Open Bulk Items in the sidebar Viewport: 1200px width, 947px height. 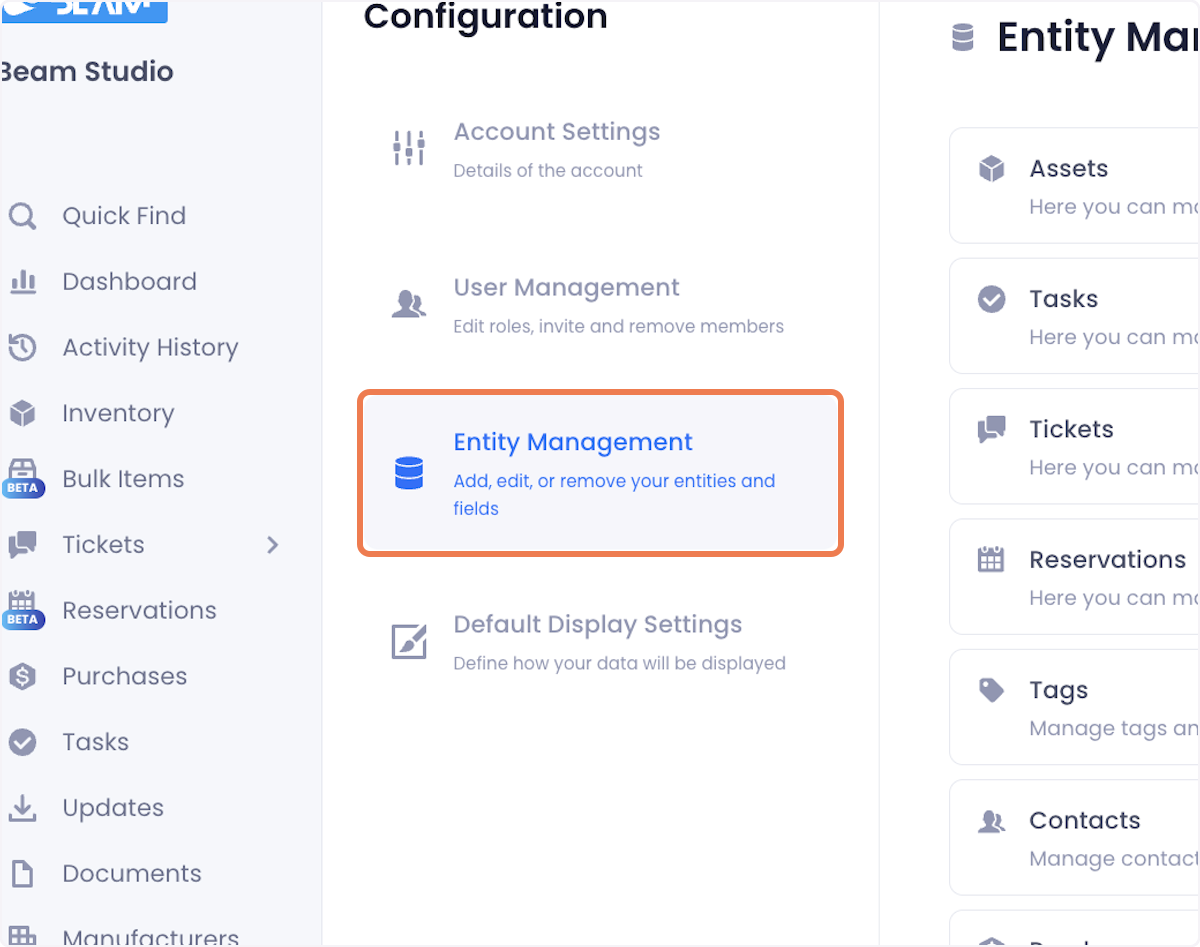123,479
